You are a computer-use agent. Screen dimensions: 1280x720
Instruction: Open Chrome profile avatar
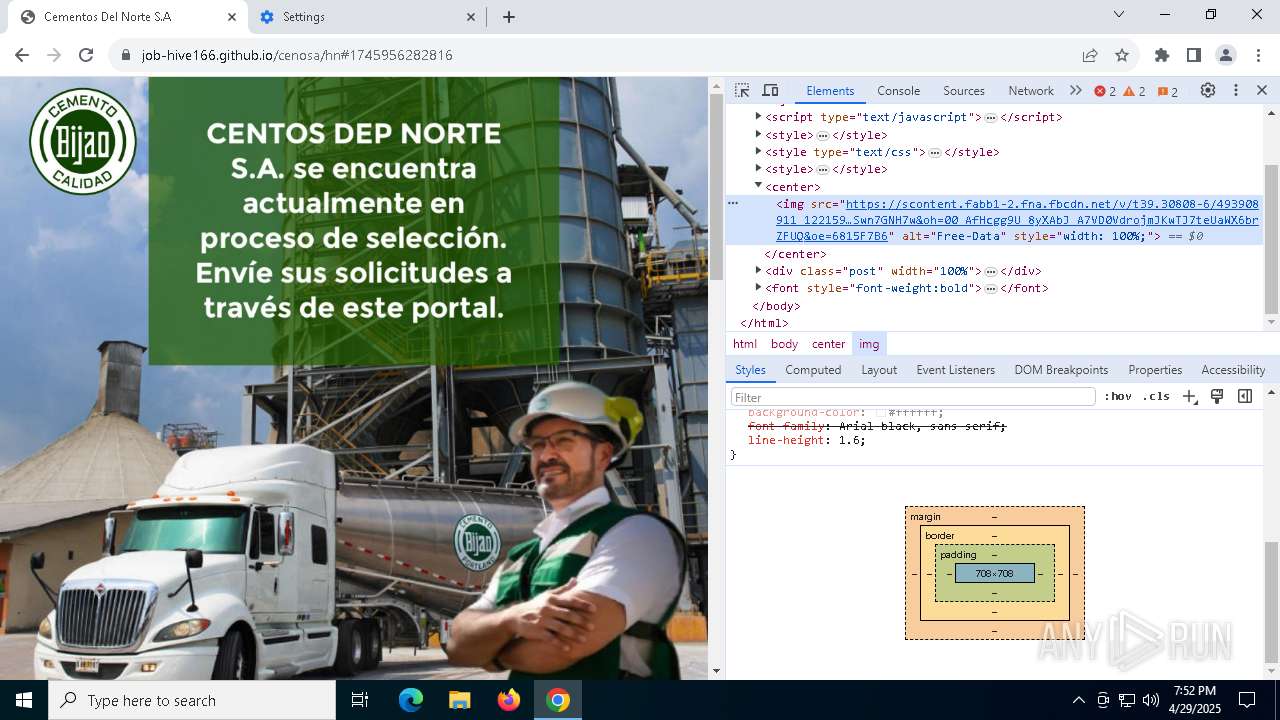[1226, 55]
